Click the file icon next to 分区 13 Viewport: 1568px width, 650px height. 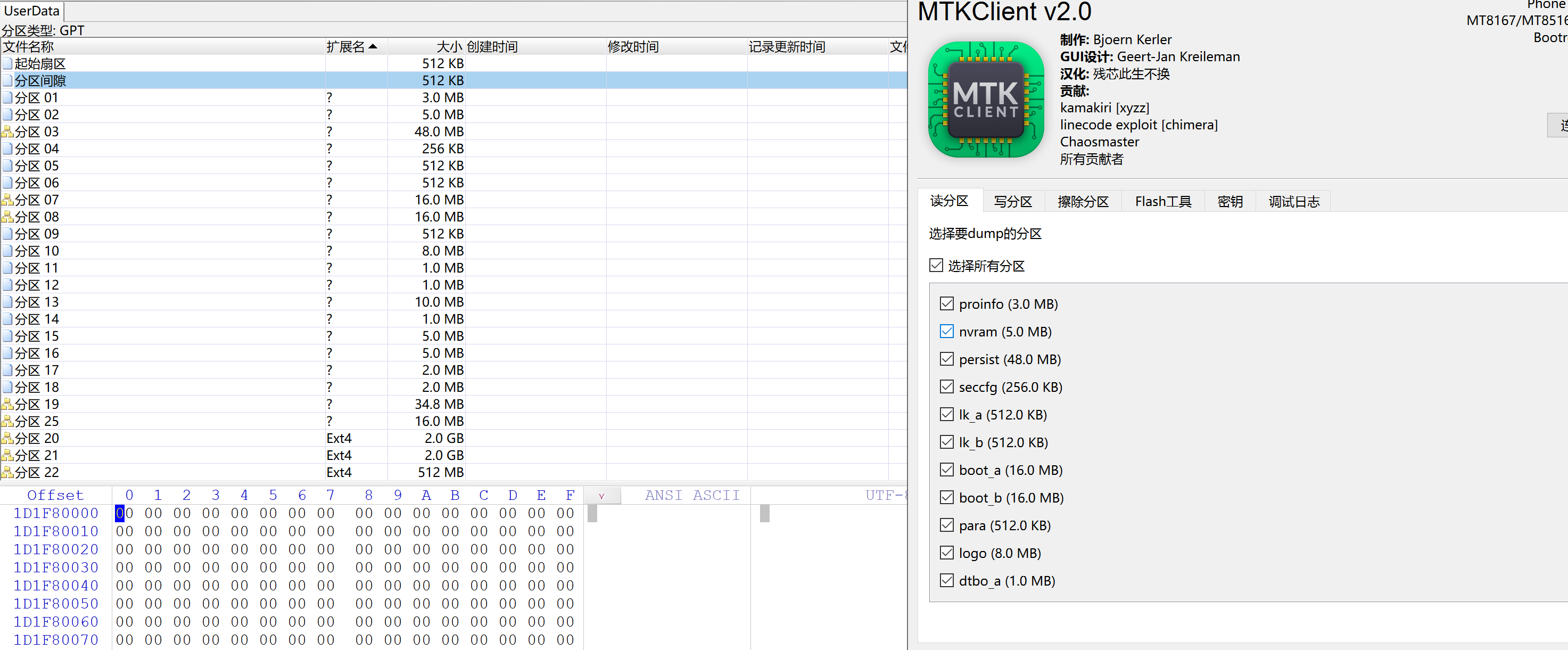click(x=7, y=302)
